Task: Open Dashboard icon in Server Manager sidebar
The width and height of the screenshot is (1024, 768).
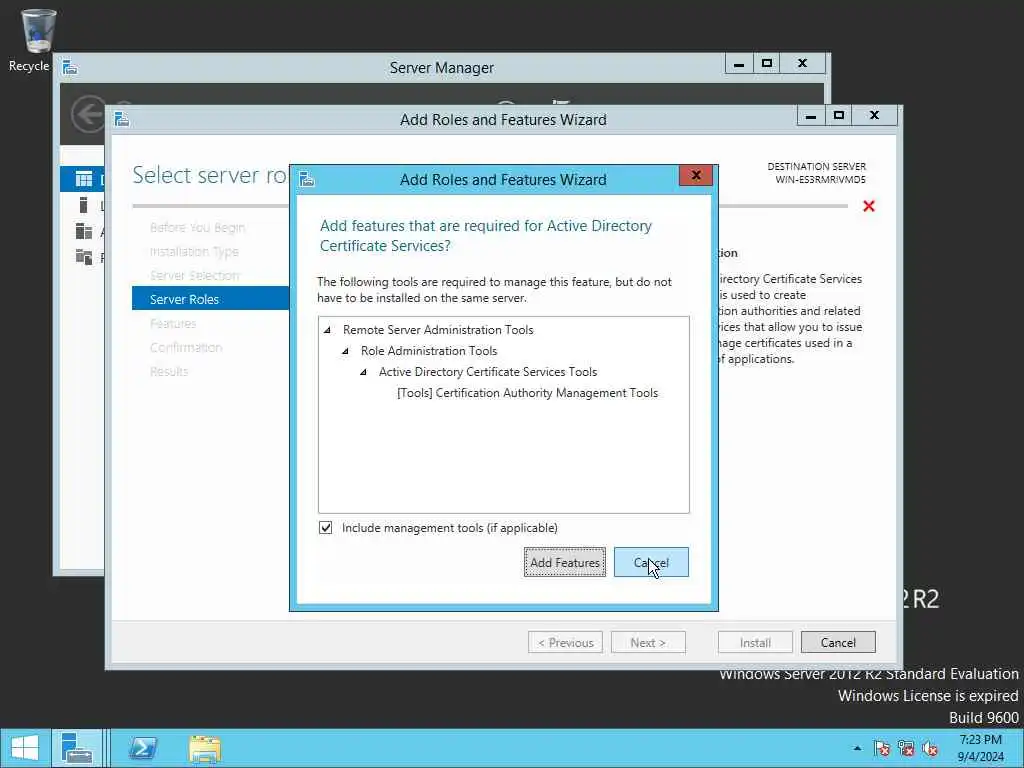Action: 84,179
